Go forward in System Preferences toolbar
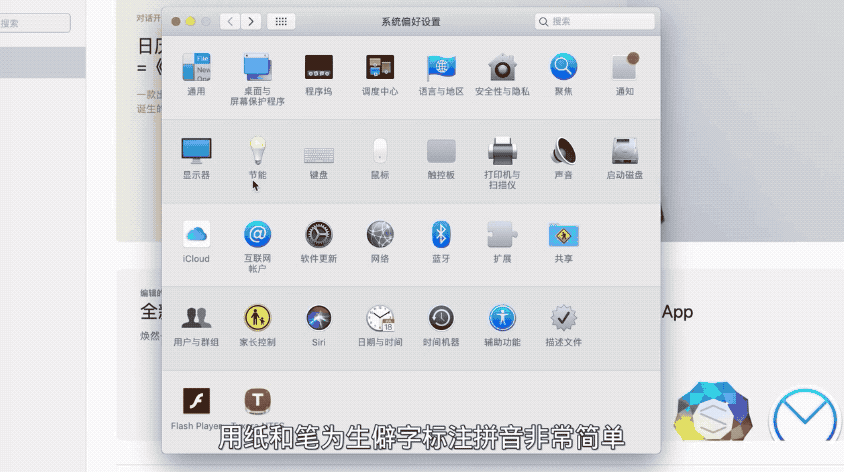This screenshot has width=844, height=472. [x=251, y=22]
